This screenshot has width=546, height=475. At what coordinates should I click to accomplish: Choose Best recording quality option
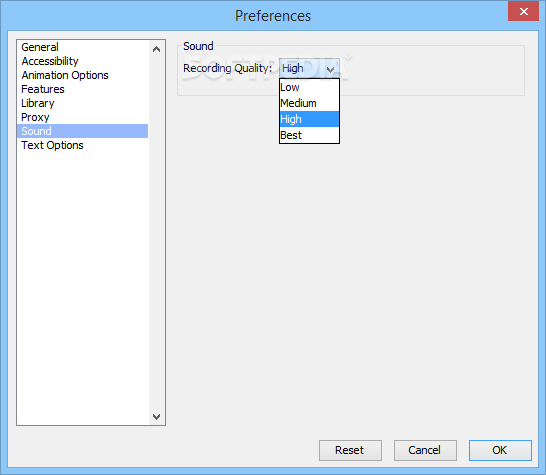click(309, 135)
